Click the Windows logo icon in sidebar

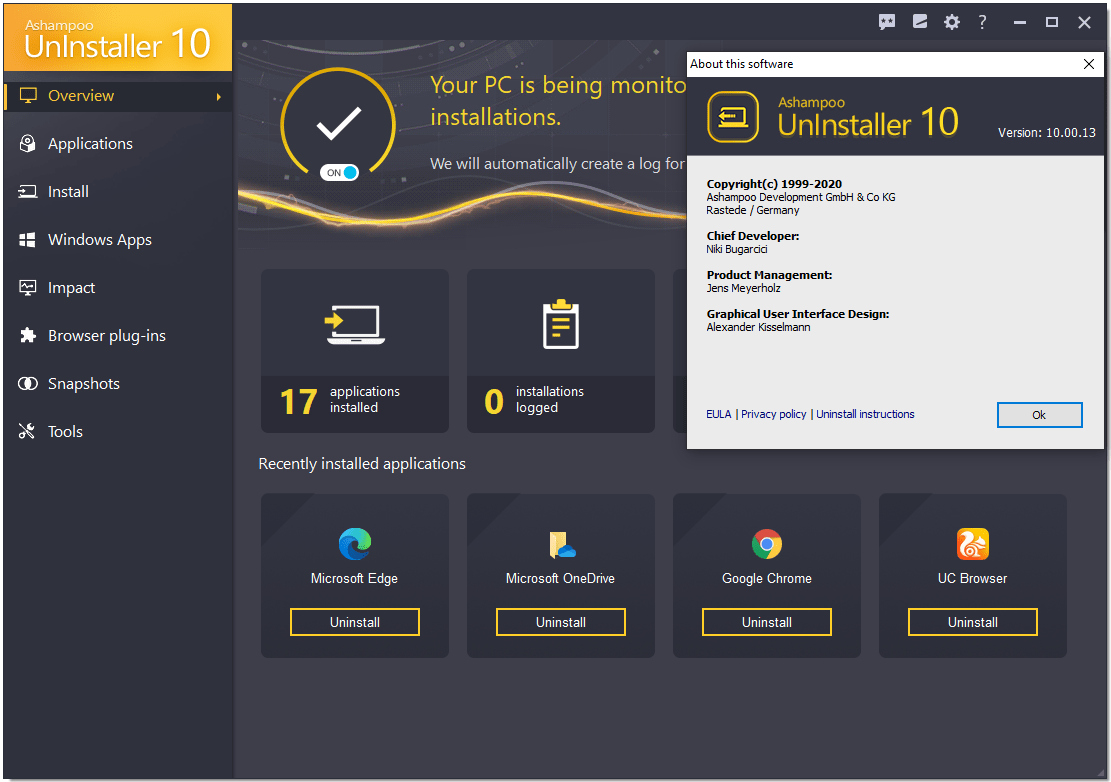[x=28, y=240]
